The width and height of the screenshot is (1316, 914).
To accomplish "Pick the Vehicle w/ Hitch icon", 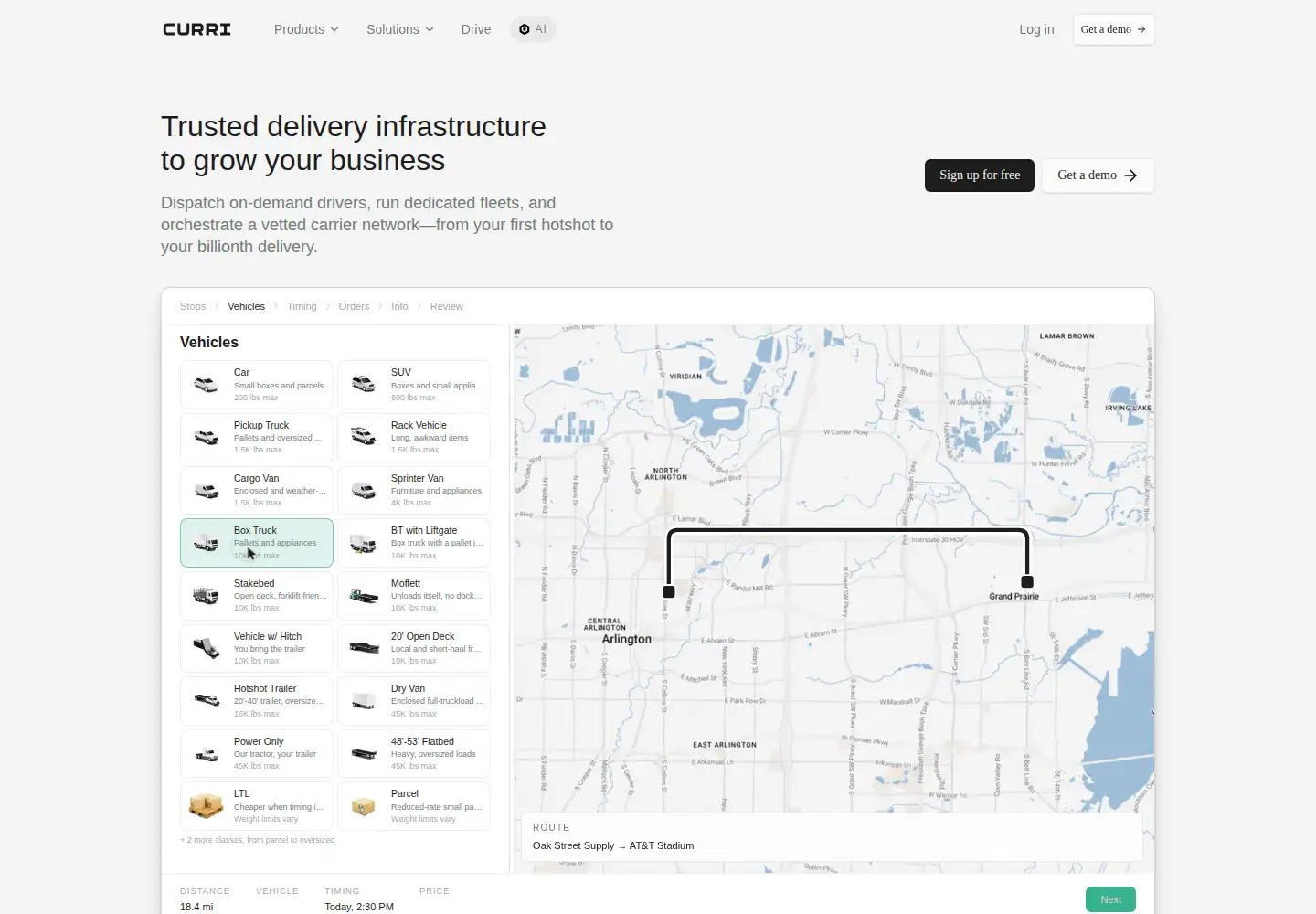I will coord(207,648).
